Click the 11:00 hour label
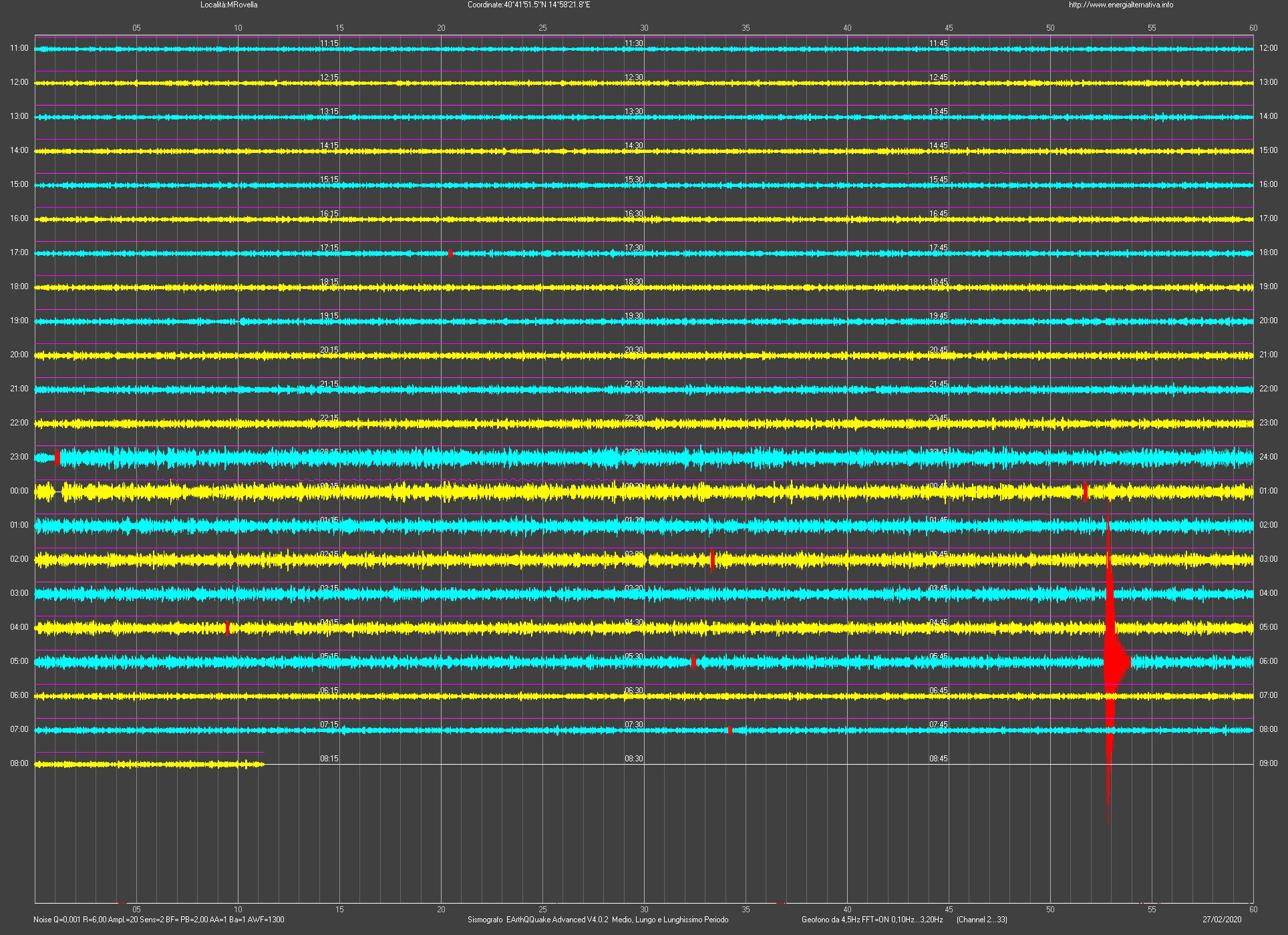 (19, 48)
